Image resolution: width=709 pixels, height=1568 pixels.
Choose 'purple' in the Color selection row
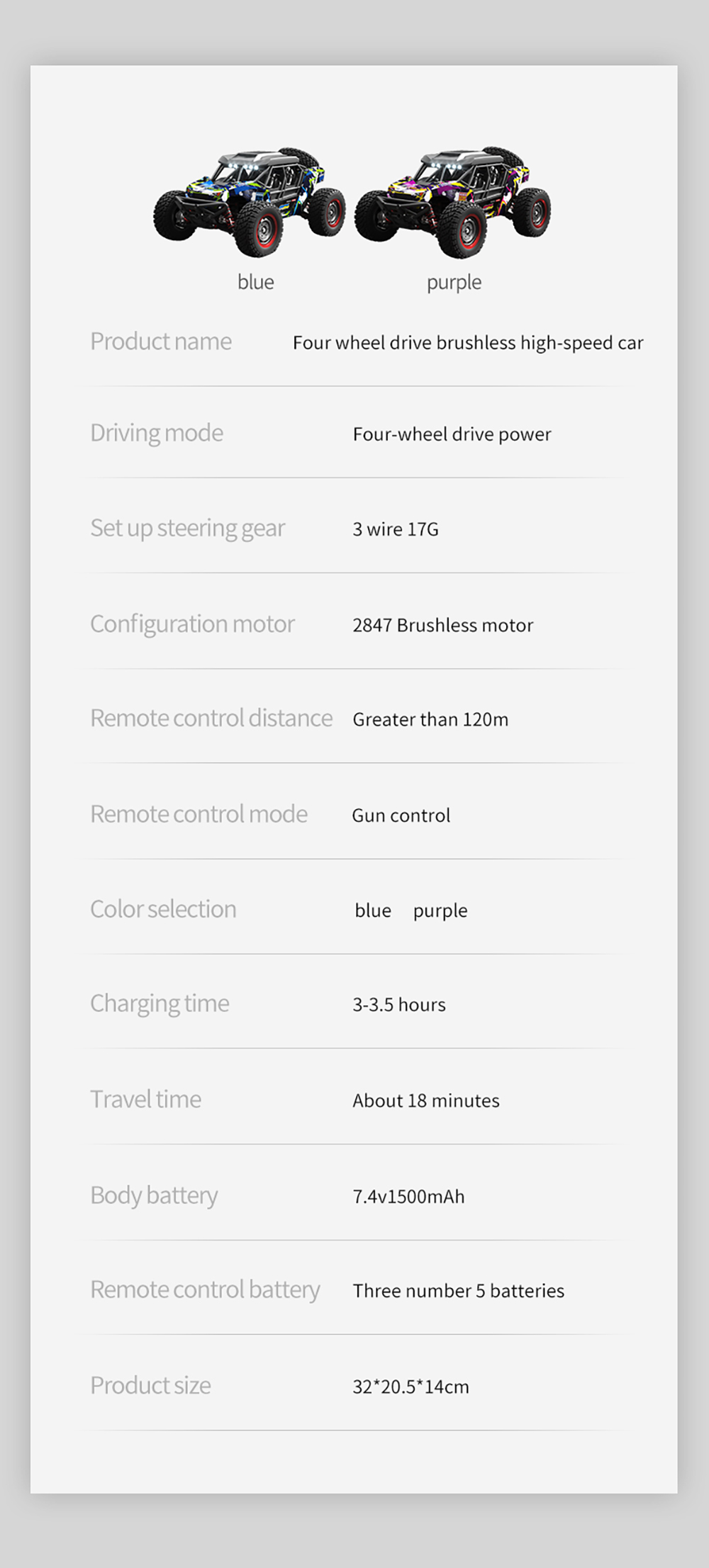pyautogui.click(x=440, y=912)
